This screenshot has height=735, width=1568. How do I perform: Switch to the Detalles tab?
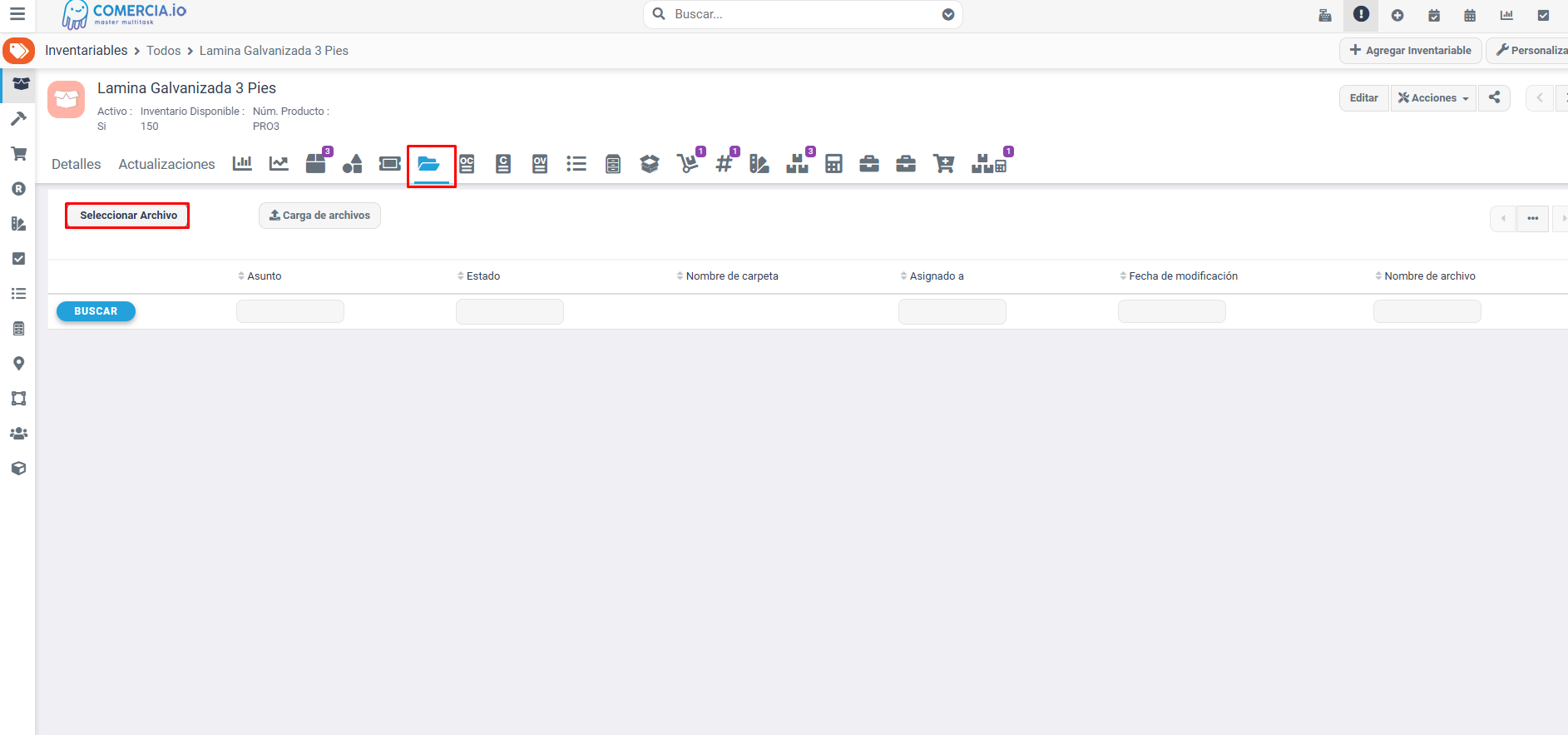click(77, 164)
